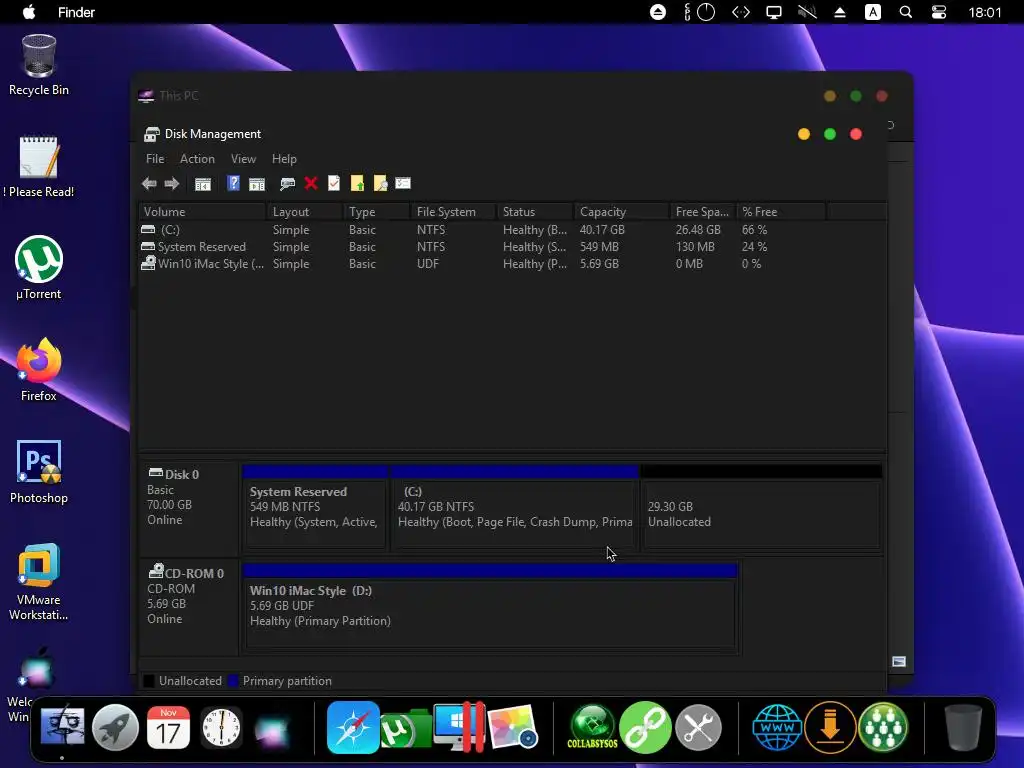Open the Please Read! notepad desktop icon
Screen dimensions: 1024x768
[x=39, y=167]
